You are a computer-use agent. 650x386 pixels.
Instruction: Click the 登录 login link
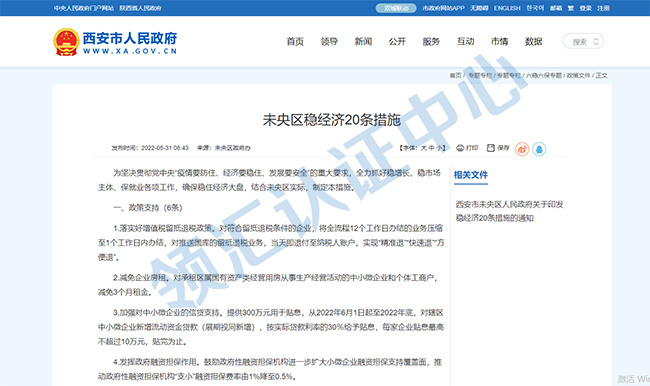(x=585, y=8)
